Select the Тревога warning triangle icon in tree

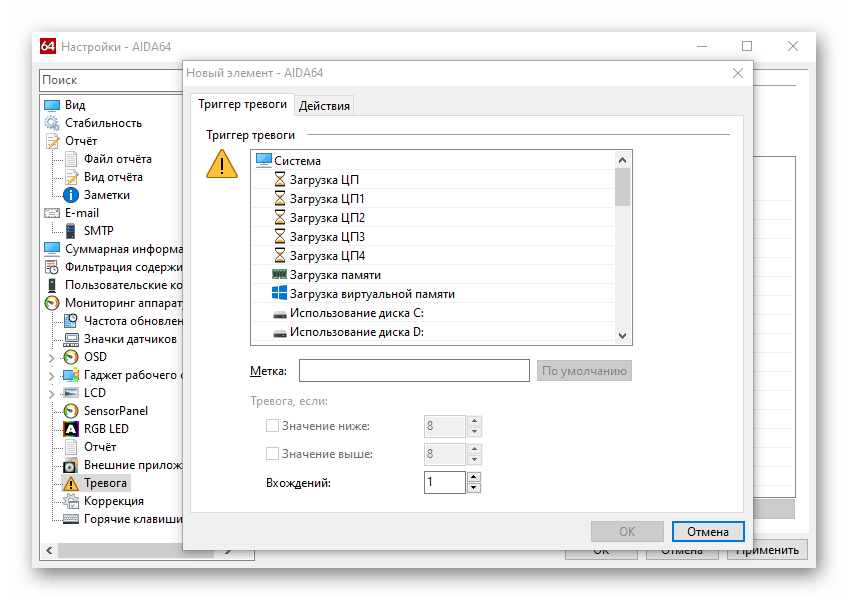(71, 483)
